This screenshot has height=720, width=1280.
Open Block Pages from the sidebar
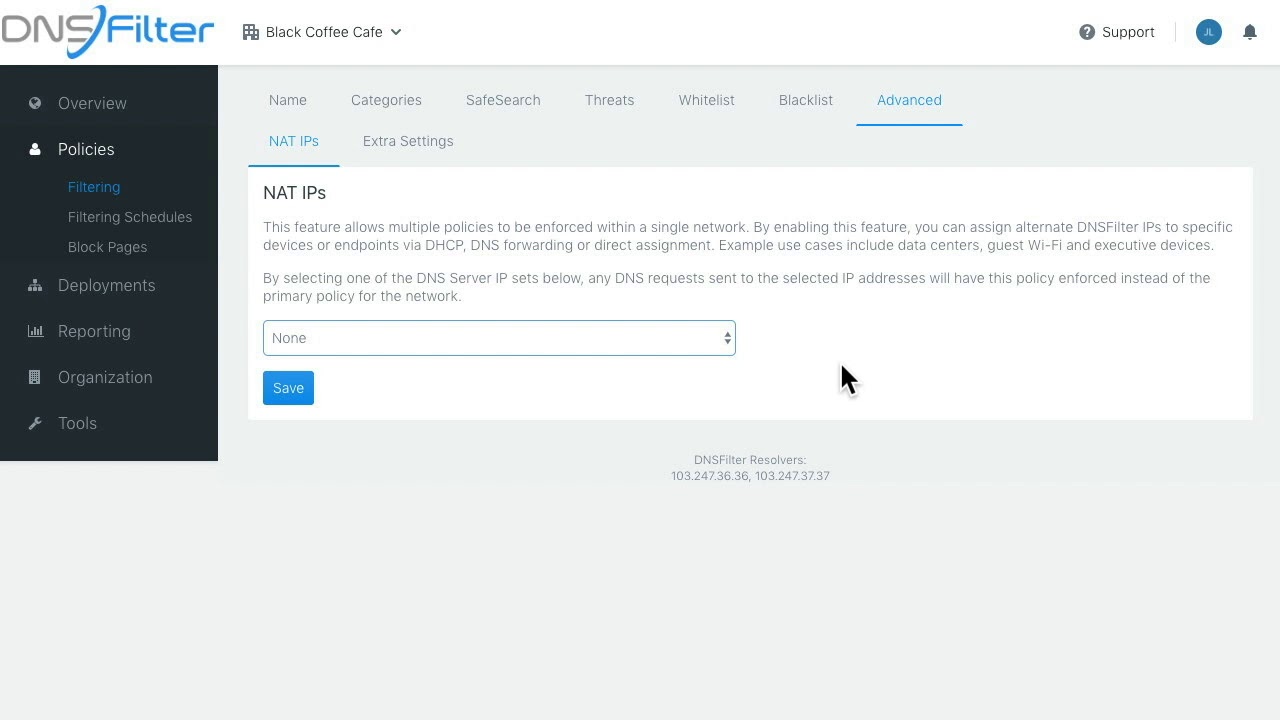tap(107, 247)
